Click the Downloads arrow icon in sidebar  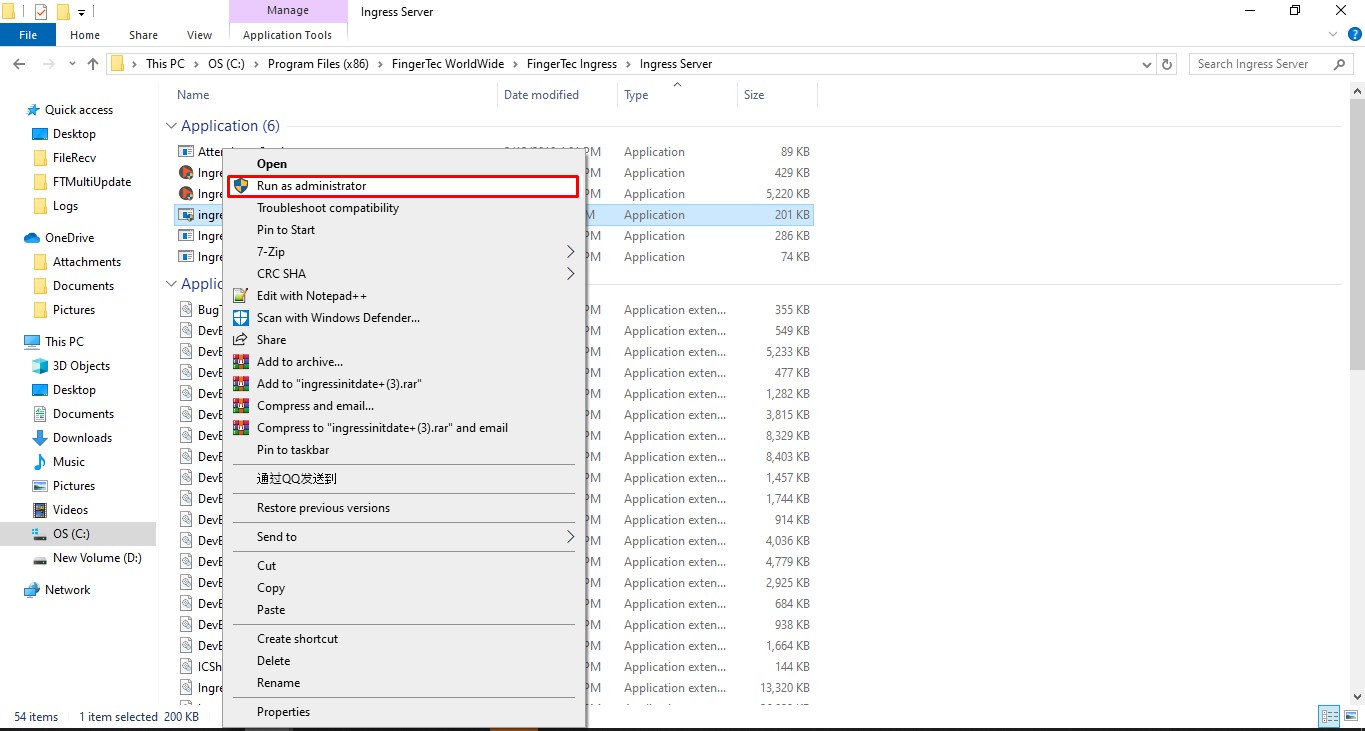coord(40,438)
